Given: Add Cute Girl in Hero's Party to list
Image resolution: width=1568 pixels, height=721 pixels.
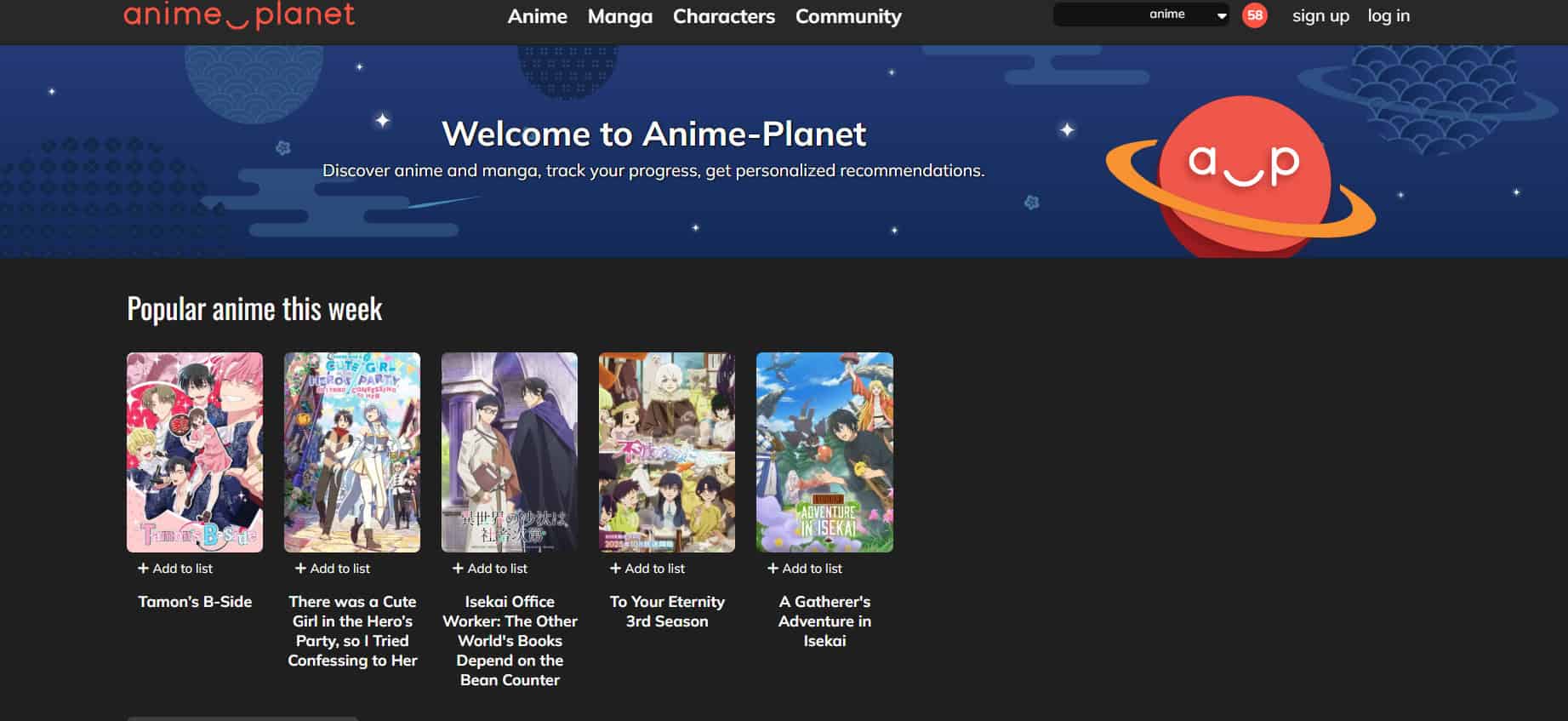Looking at the screenshot, I should [333, 568].
